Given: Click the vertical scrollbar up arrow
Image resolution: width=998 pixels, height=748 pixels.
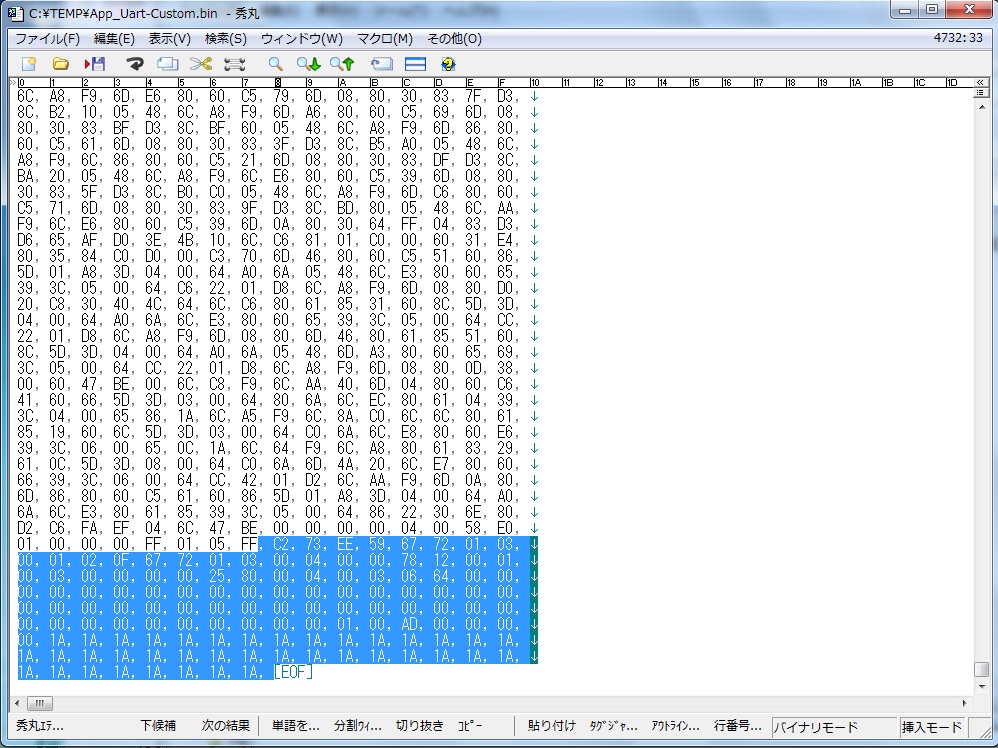Looking at the screenshot, I should pos(981,107).
